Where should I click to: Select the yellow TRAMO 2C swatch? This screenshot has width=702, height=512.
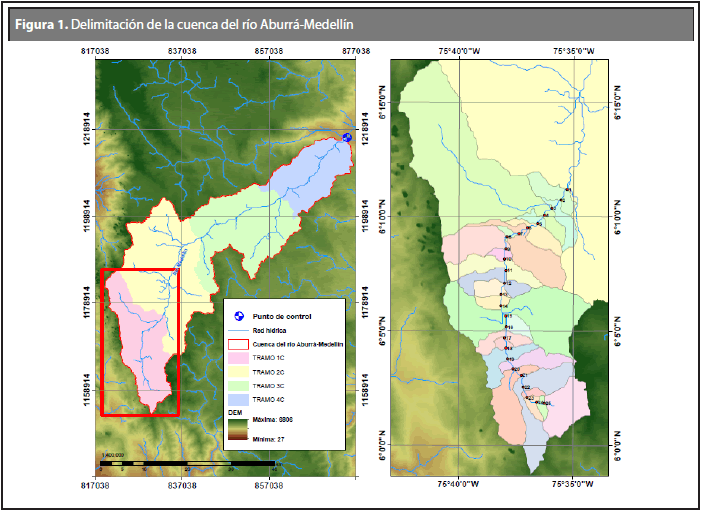[x=239, y=371]
